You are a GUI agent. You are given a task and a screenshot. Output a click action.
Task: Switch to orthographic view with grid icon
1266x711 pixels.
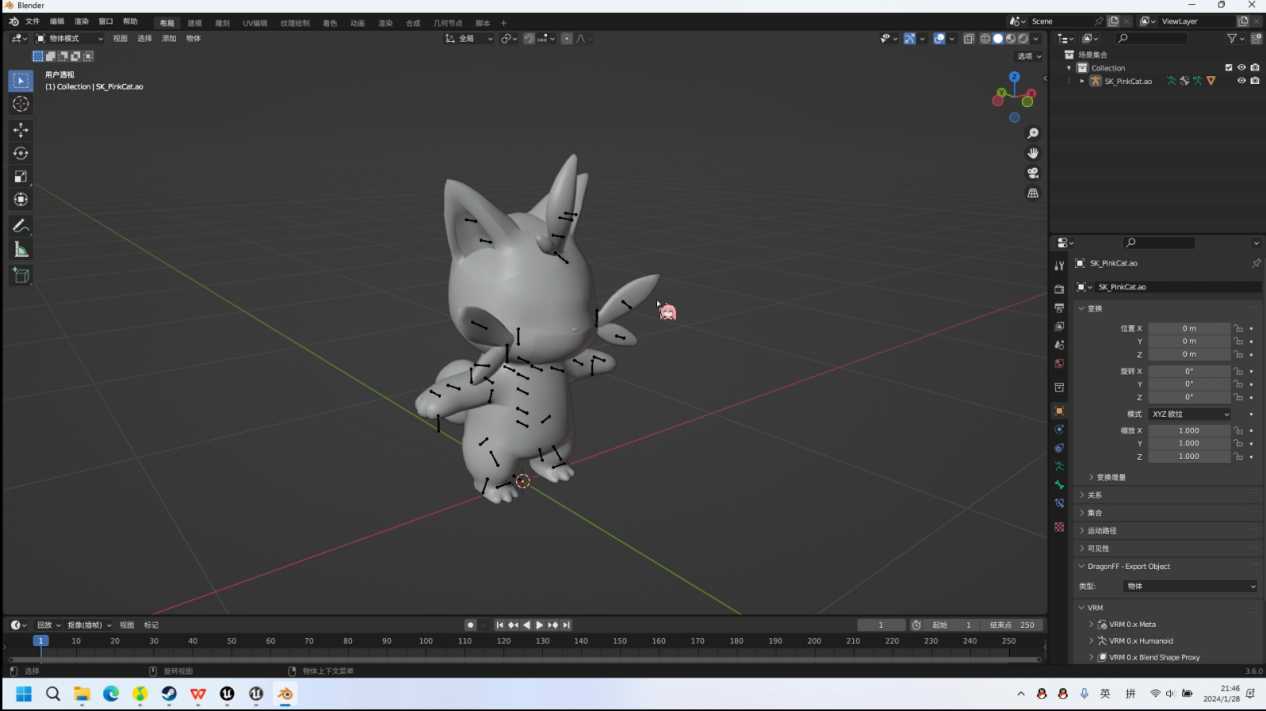point(1033,193)
